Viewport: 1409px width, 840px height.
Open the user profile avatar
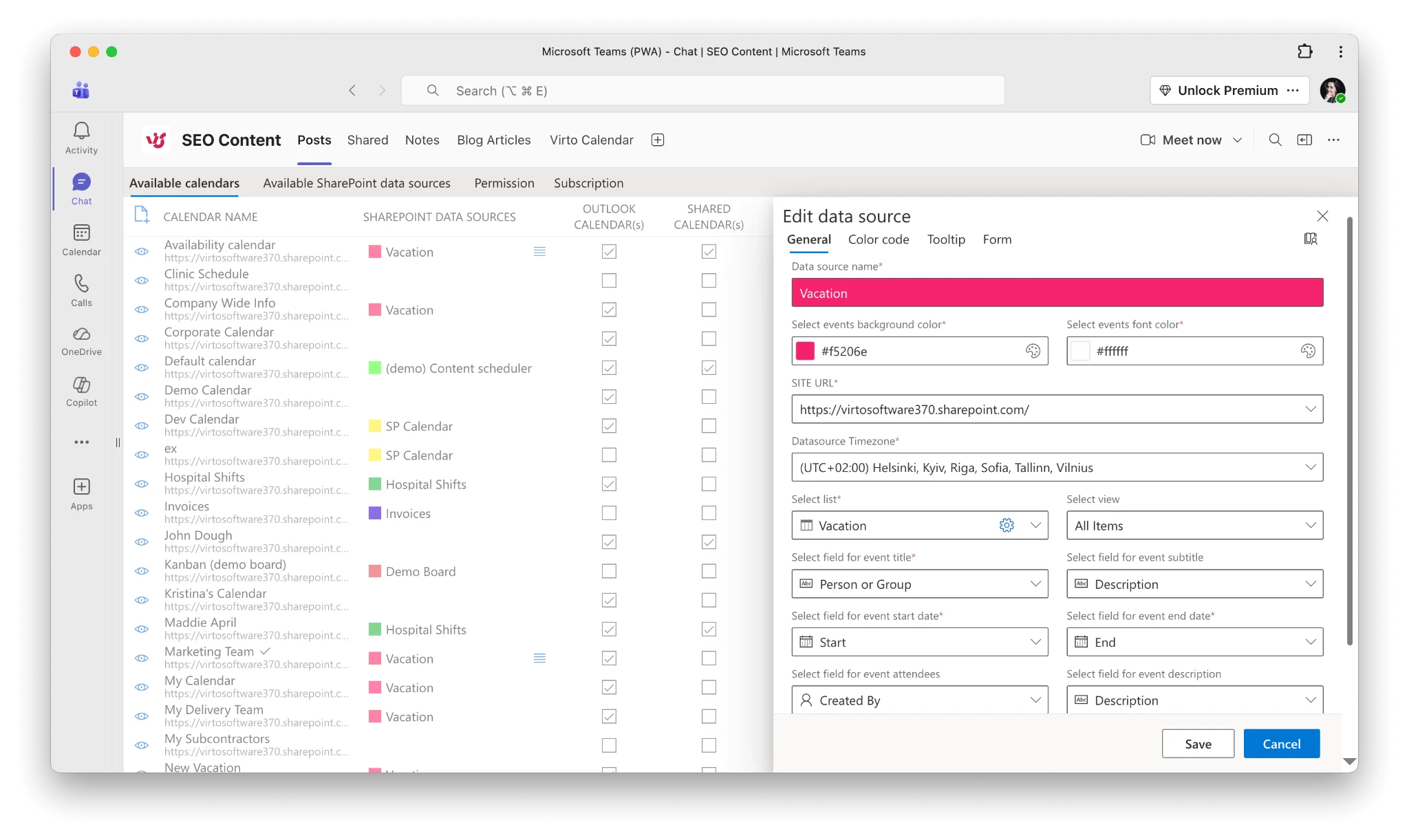click(1332, 90)
